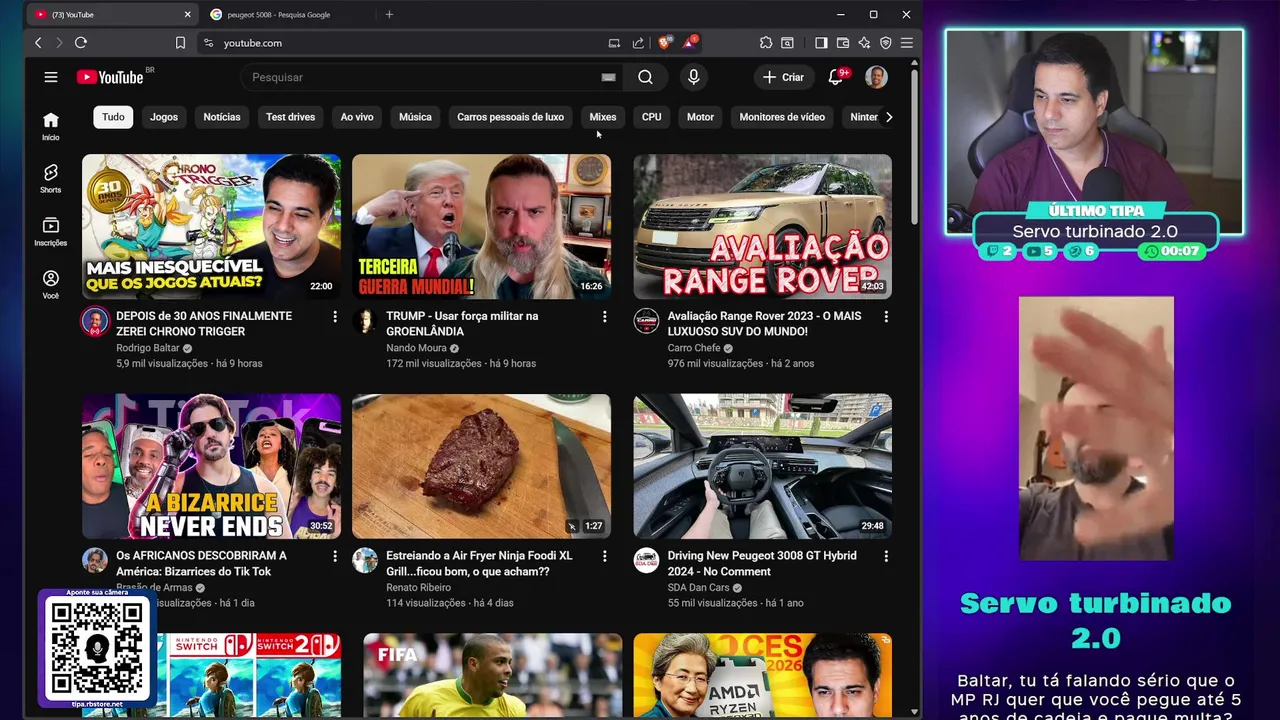Open the Brave Wallet icon

point(843,43)
